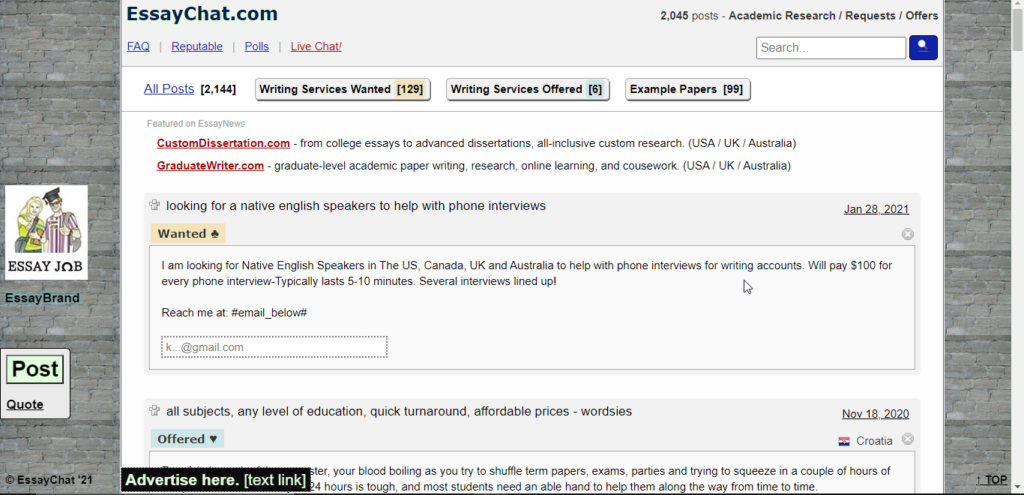This screenshot has width=1024, height=495.
Task: Click the Quote link under Post
Action: (25, 404)
